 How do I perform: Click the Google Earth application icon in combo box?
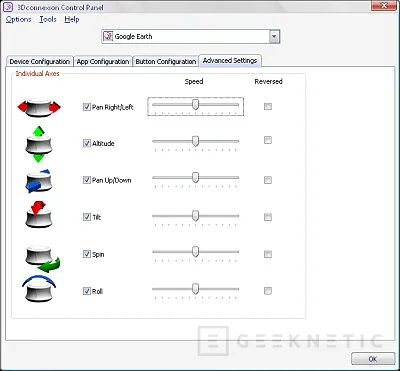tap(108, 36)
